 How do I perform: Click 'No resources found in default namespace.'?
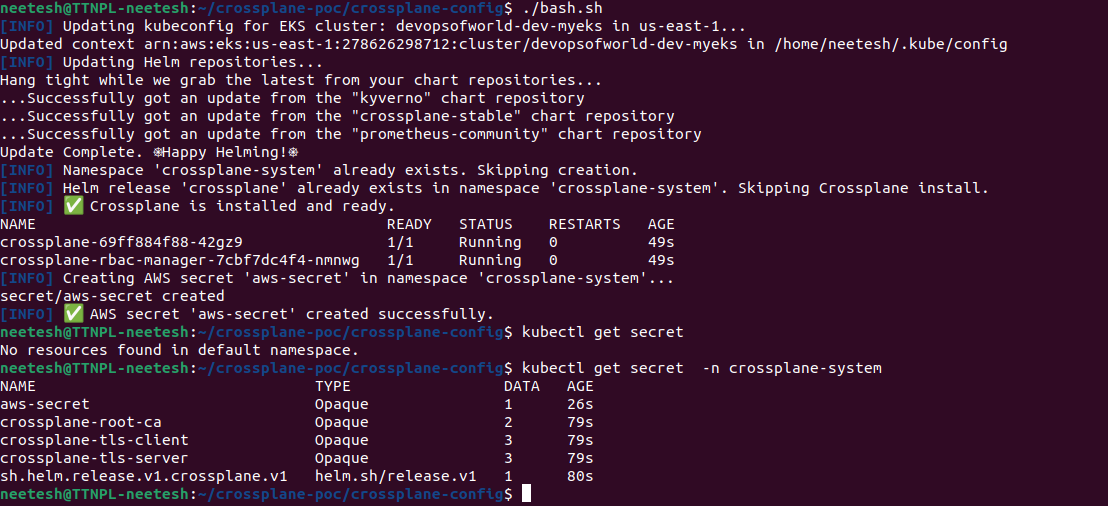click(x=179, y=350)
